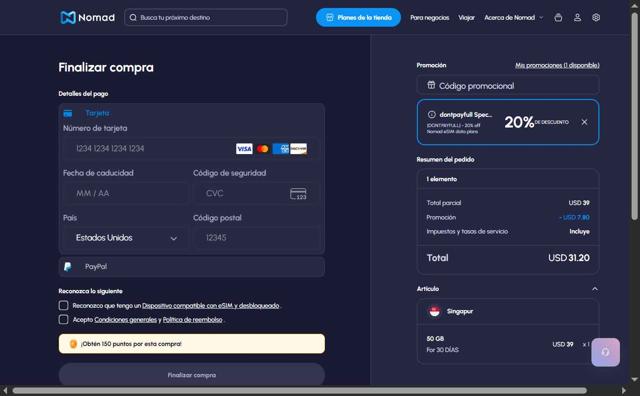Collapse the Artículo section chevron
Image resolution: width=640 pixels, height=396 pixels.
coord(595,289)
